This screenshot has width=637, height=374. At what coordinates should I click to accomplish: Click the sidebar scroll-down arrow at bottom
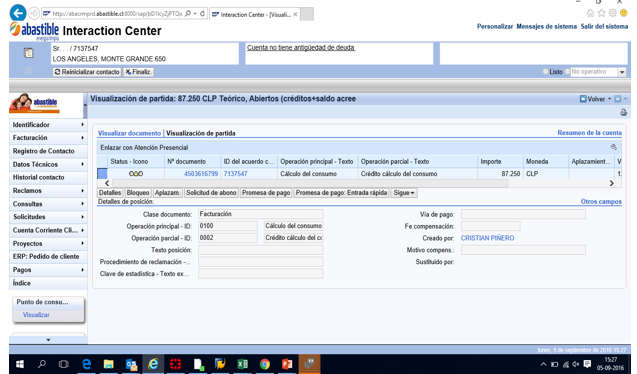point(48,340)
